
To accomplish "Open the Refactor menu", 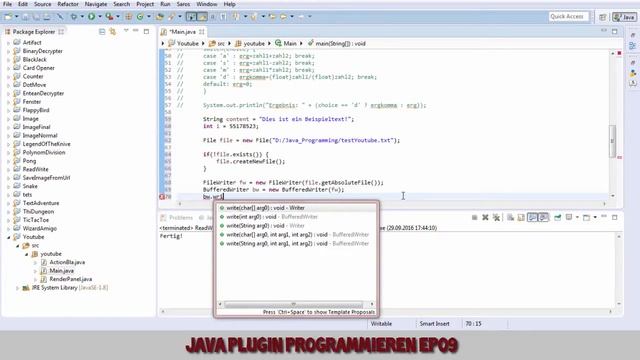I will click(x=68, y=4).
